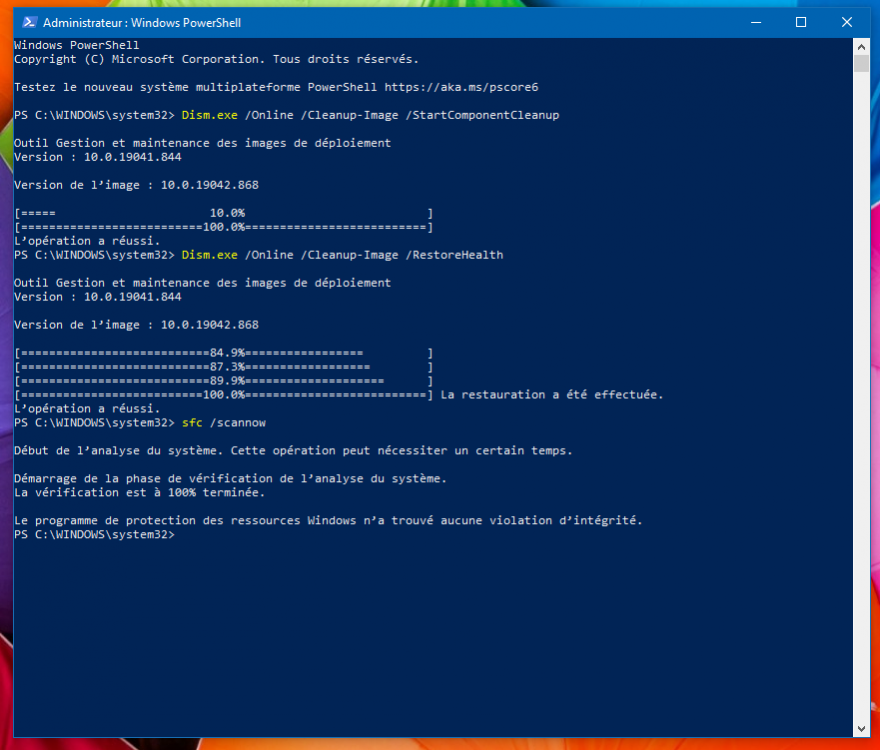Screen dimensions: 880x750
Task: Click the 'aucune violation d'intégrité' result line
Action: coord(328,520)
